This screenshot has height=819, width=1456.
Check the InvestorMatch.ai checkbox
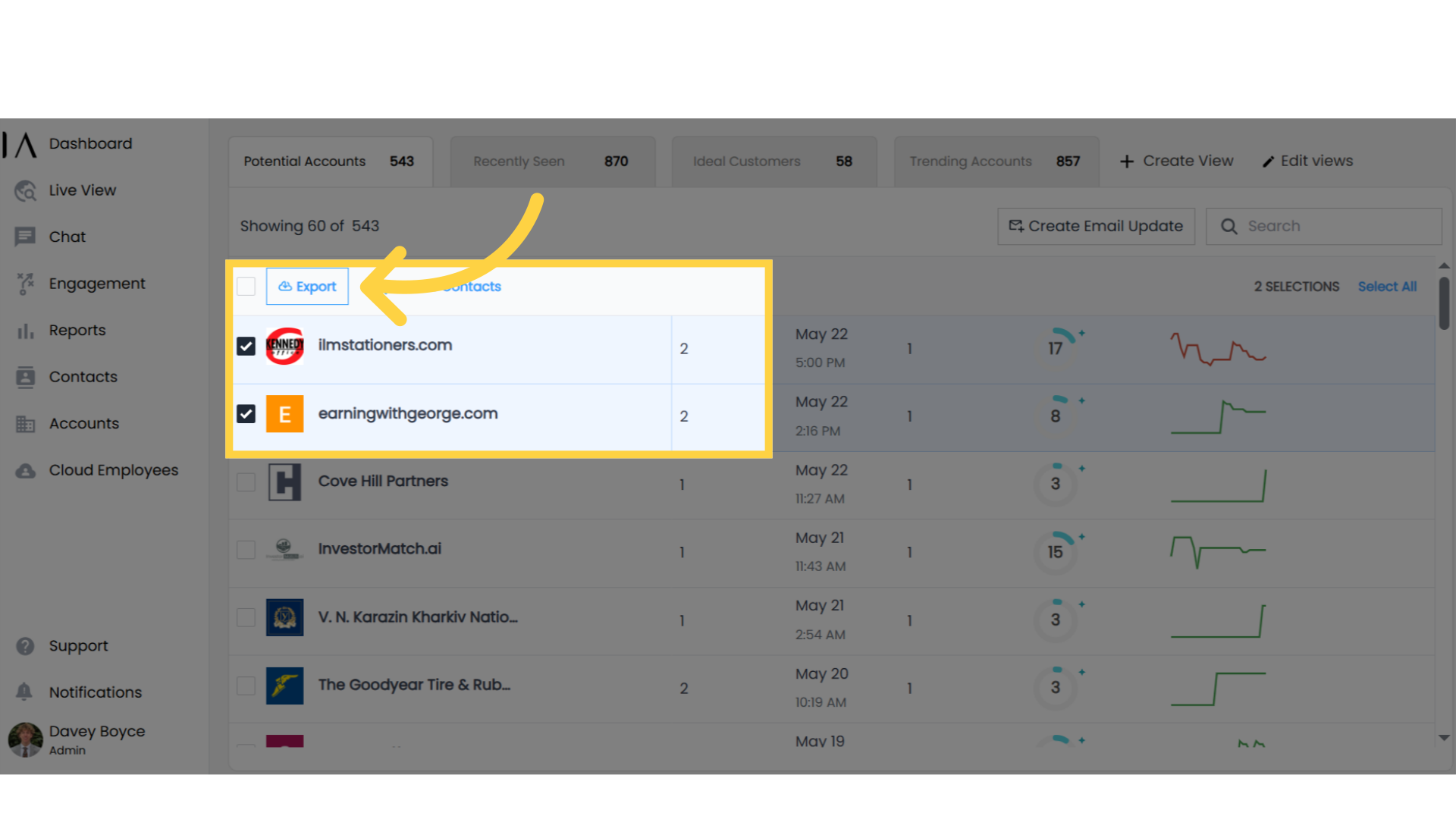click(246, 550)
